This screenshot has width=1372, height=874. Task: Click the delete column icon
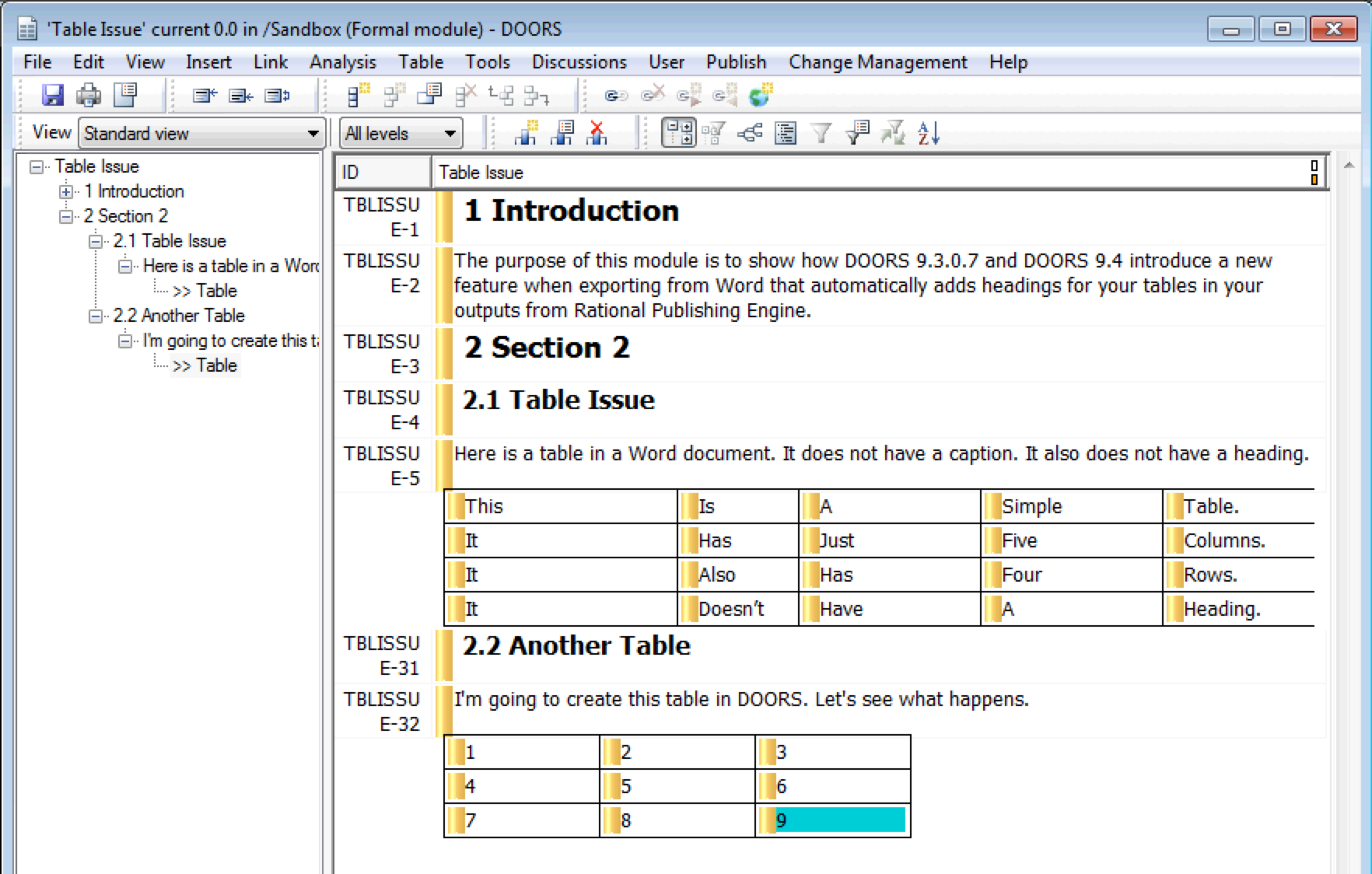pos(597,133)
